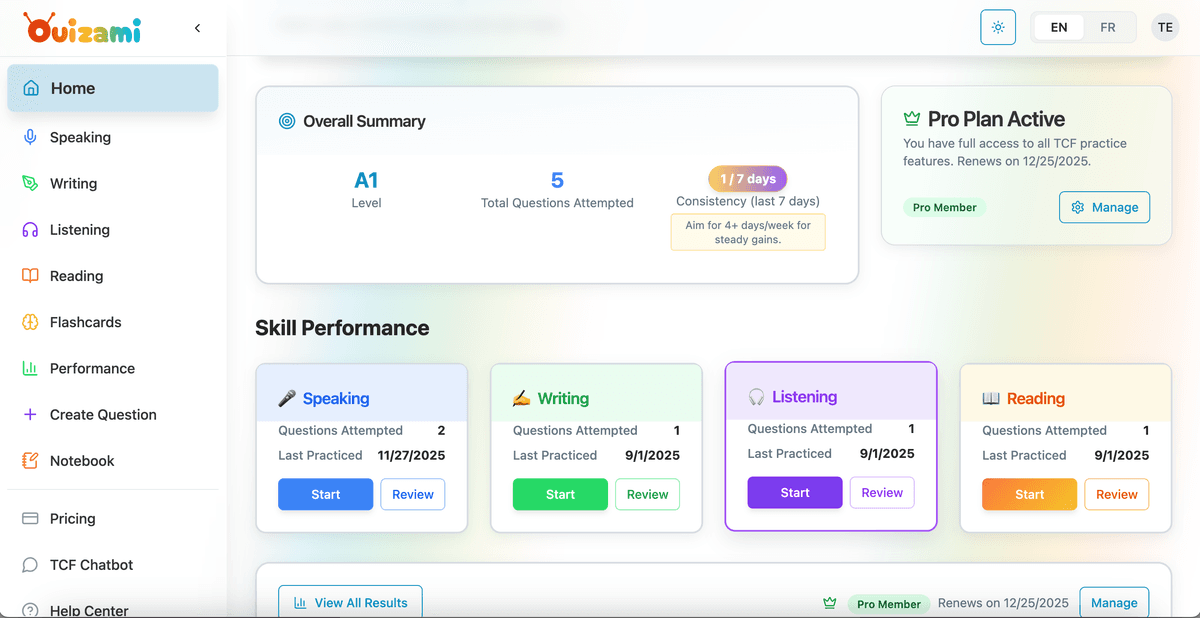This screenshot has height=618, width=1200.
Task: Click the Help Center question-mark icon
Action: 29,609
